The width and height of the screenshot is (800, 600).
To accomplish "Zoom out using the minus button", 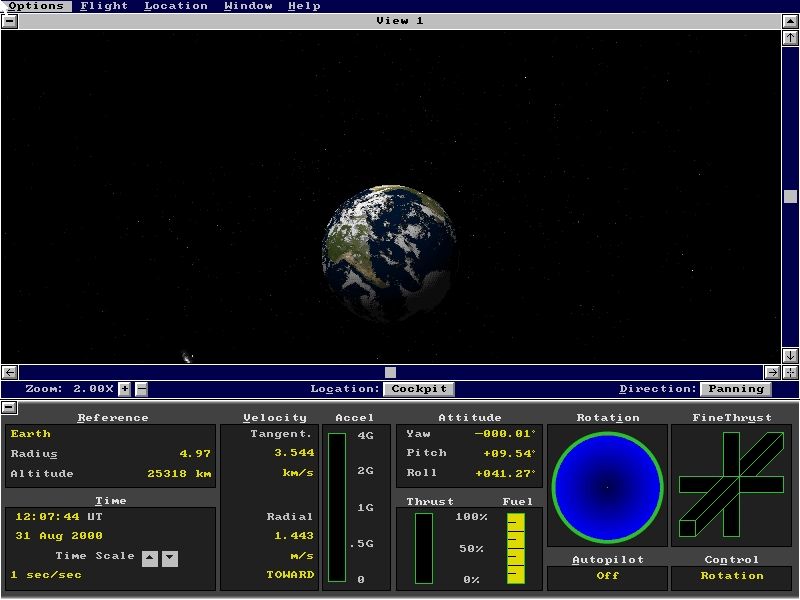I will point(139,389).
